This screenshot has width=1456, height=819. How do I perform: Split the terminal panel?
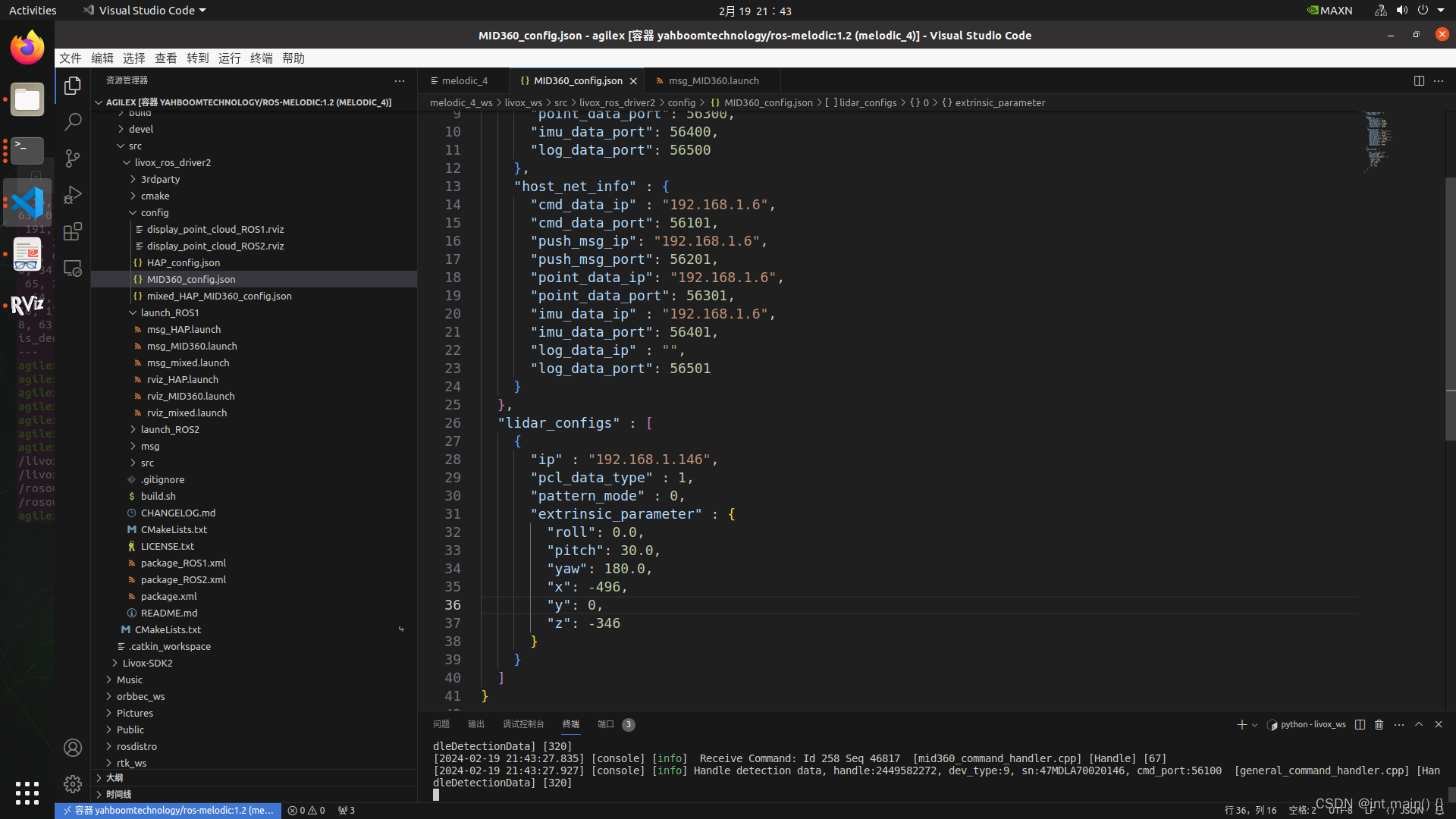click(1360, 725)
